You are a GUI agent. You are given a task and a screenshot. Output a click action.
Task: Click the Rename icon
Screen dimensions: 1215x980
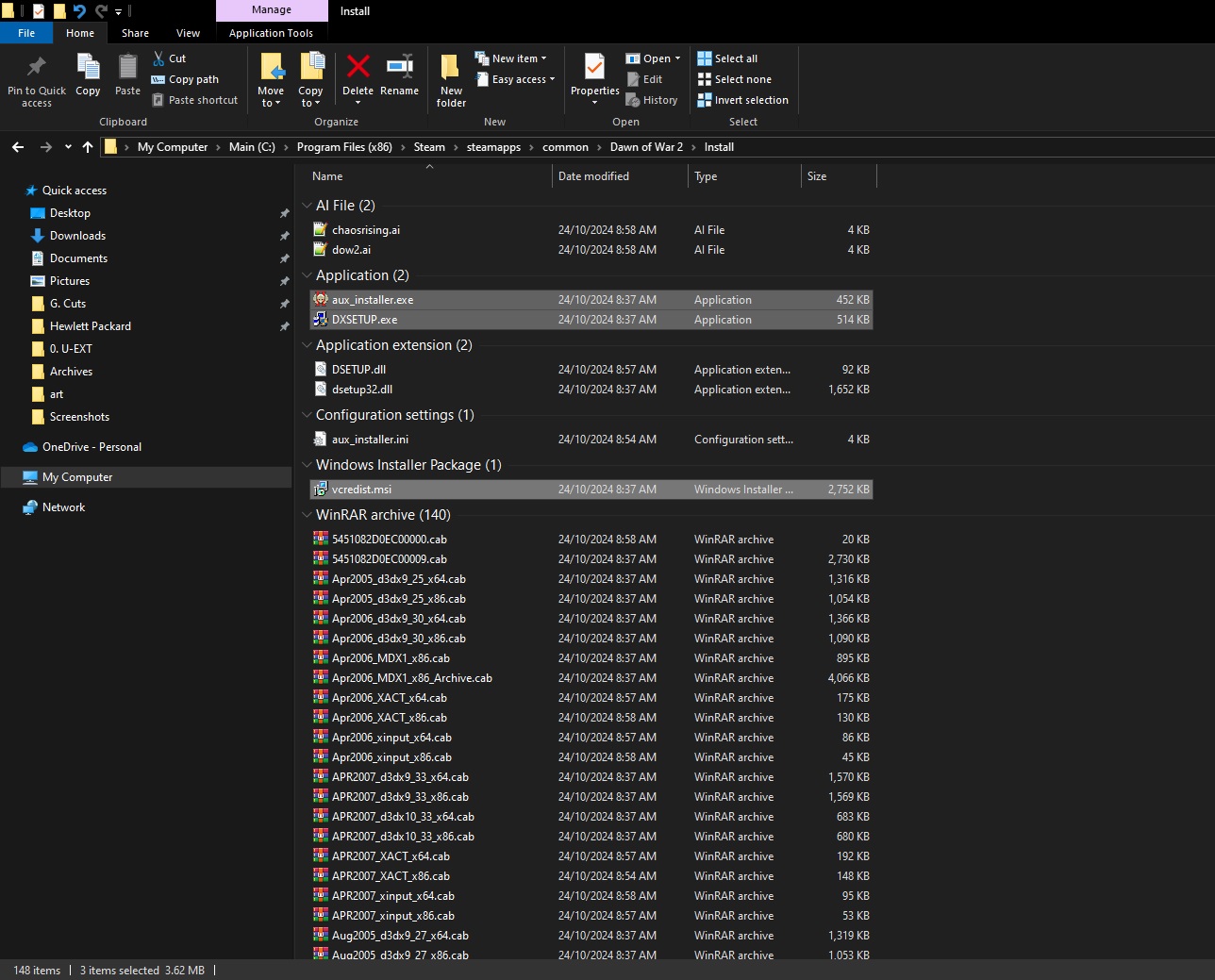coord(400,66)
